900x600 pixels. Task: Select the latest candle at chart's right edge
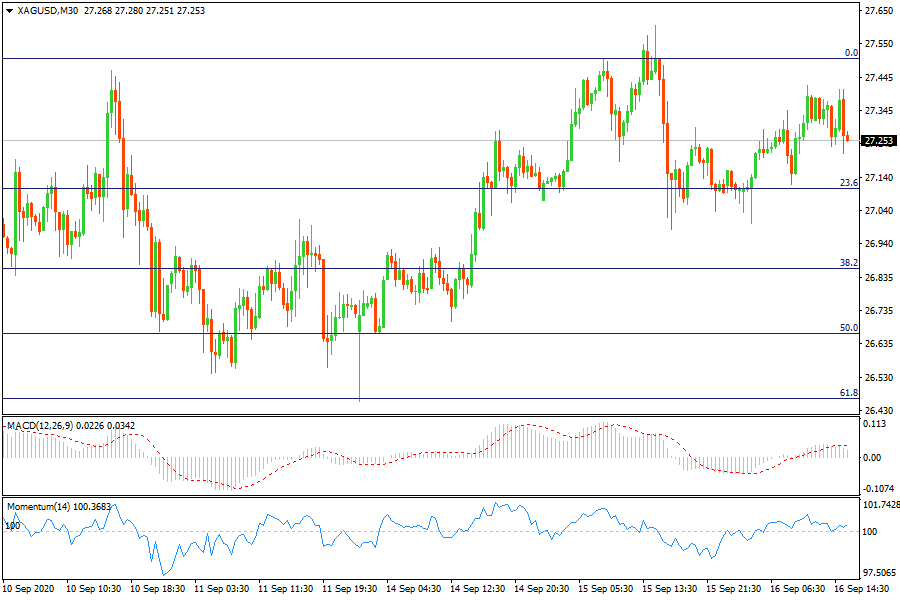coord(848,137)
